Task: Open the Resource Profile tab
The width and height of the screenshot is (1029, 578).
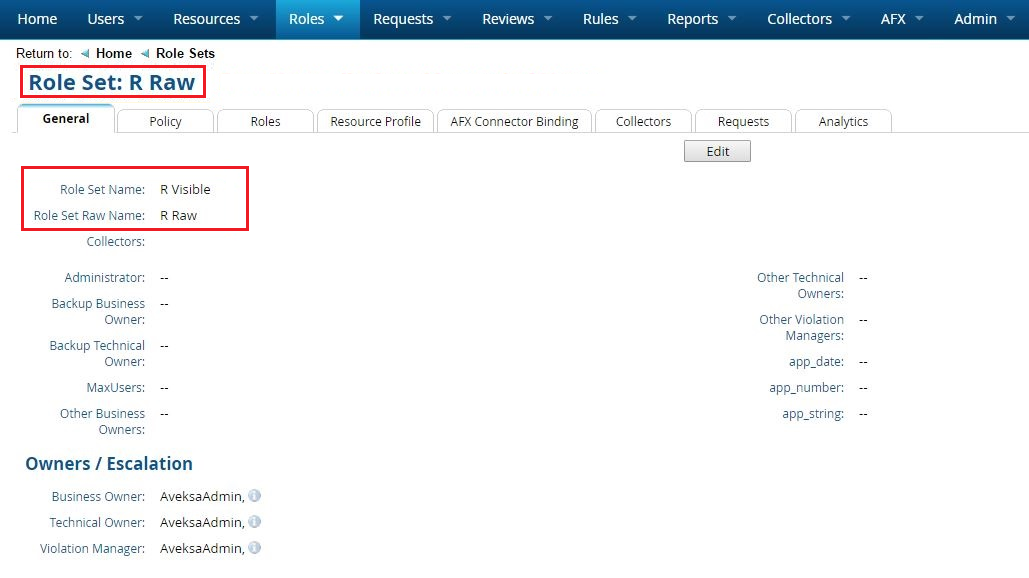Action: click(375, 121)
